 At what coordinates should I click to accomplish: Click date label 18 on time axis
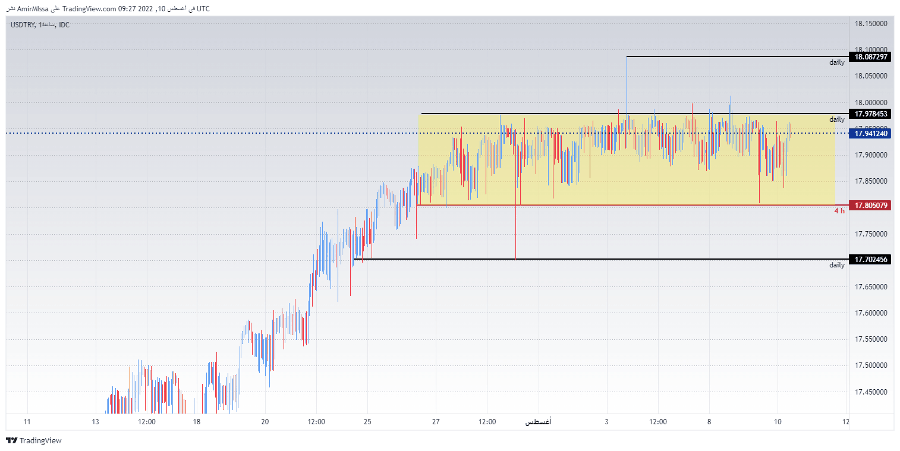coord(196,422)
